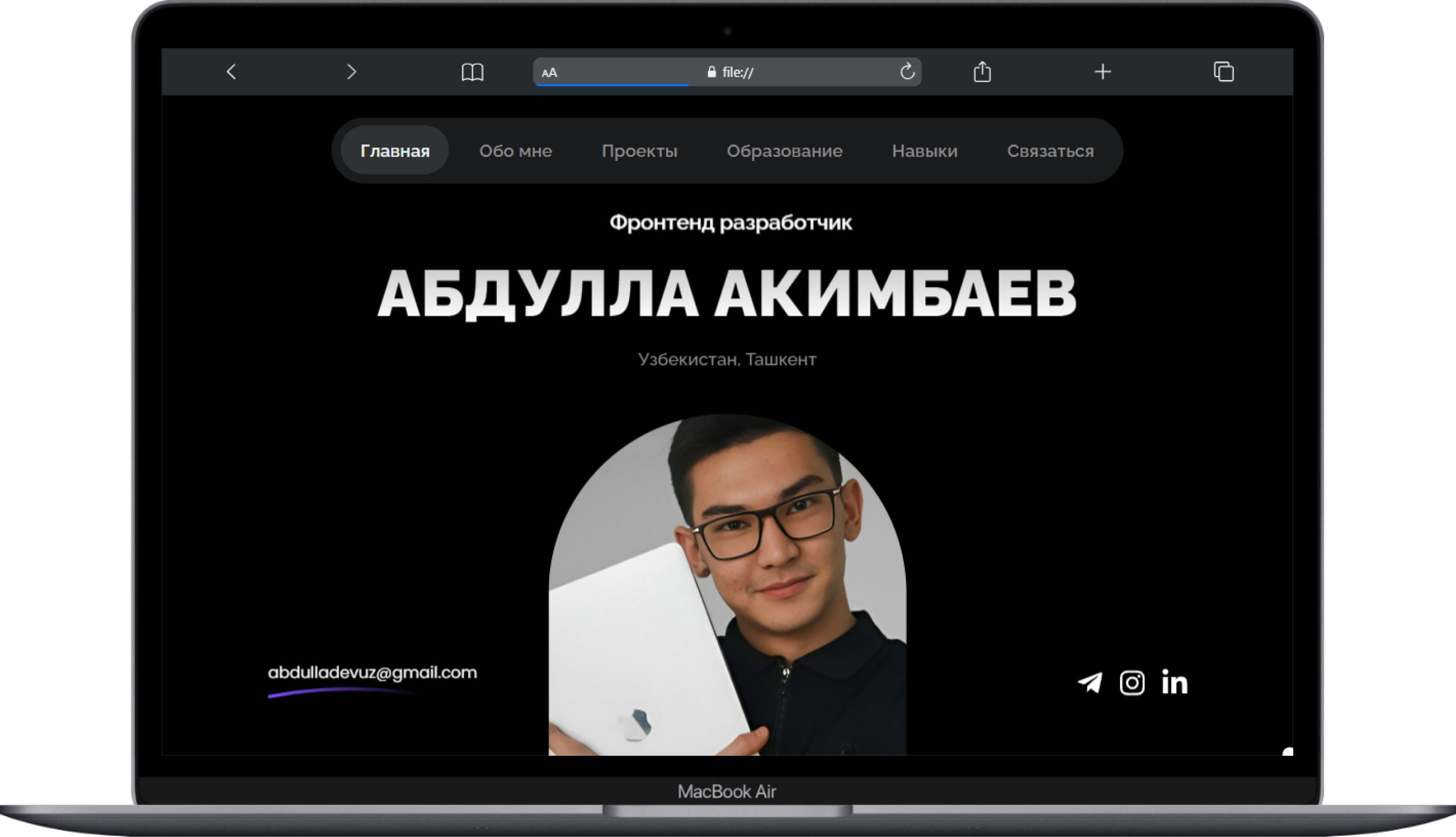1456x837 pixels.
Task: Click the Фронтенд разработчик subtitle
Action: click(730, 222)
